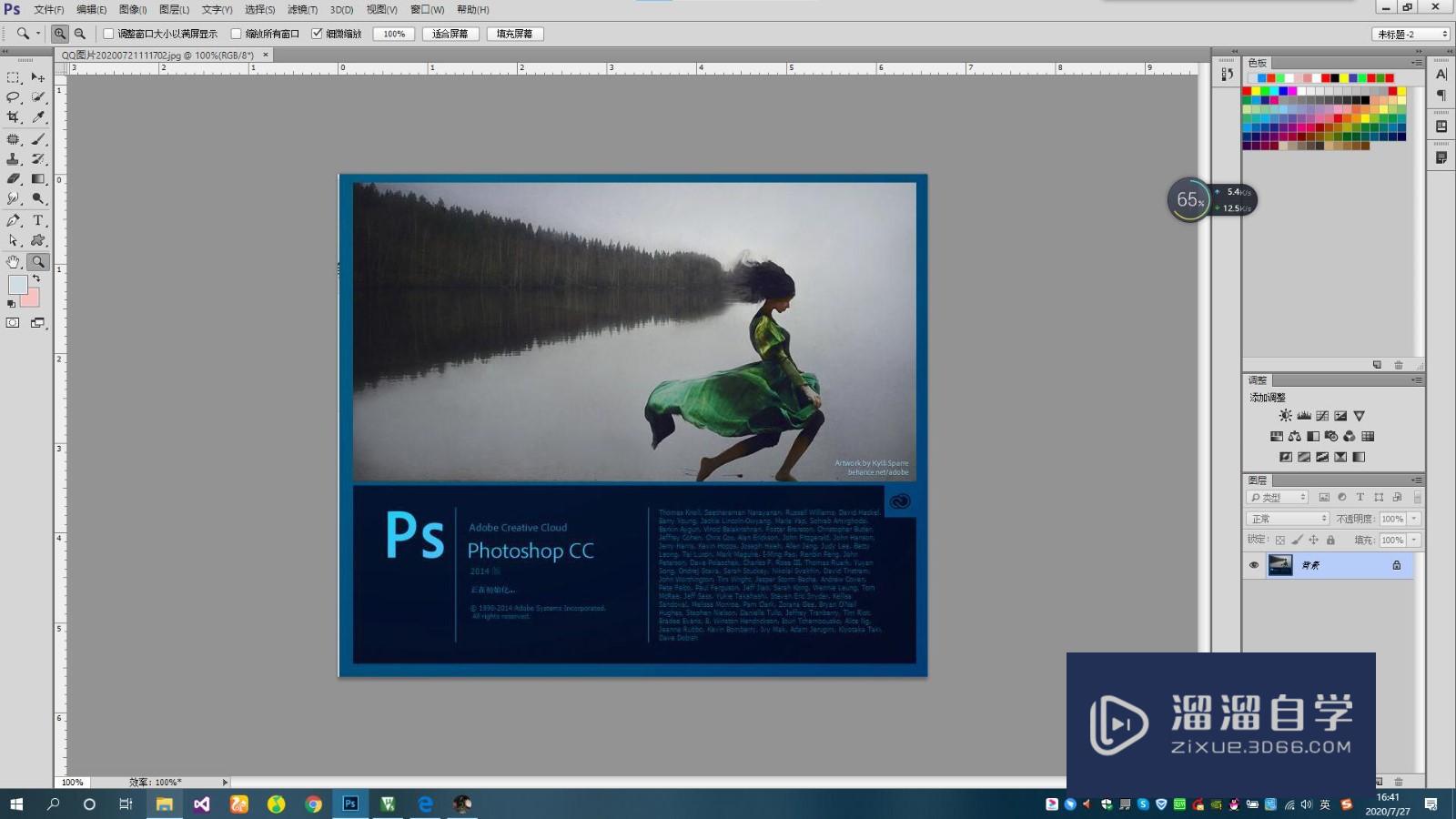Screen dimensions: 1456x819
Task: Open the 正常 blend mode dropdown
Action: click(x=1288, y=519)
